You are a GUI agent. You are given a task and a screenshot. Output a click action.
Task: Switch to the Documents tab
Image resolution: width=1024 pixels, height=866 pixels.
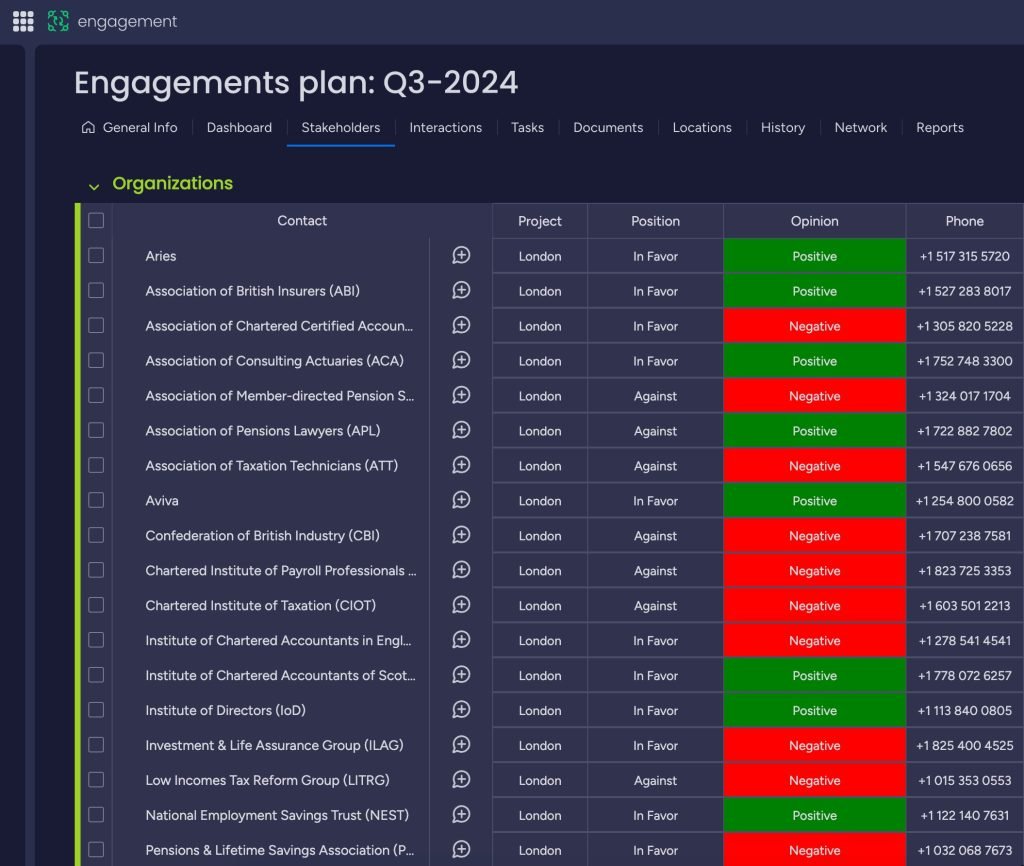608,127
